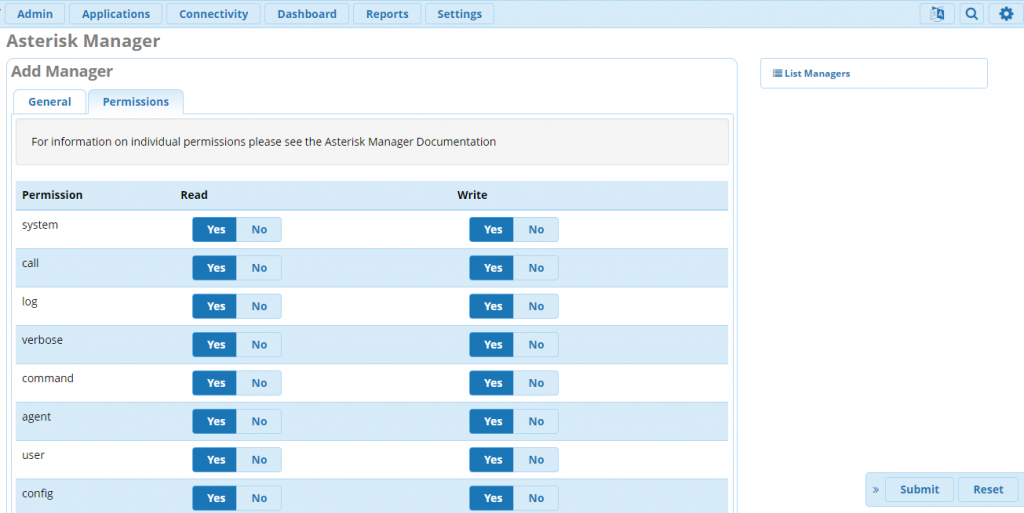
Task: Set config Read permission to No
Action: click(x=259, y=498)
